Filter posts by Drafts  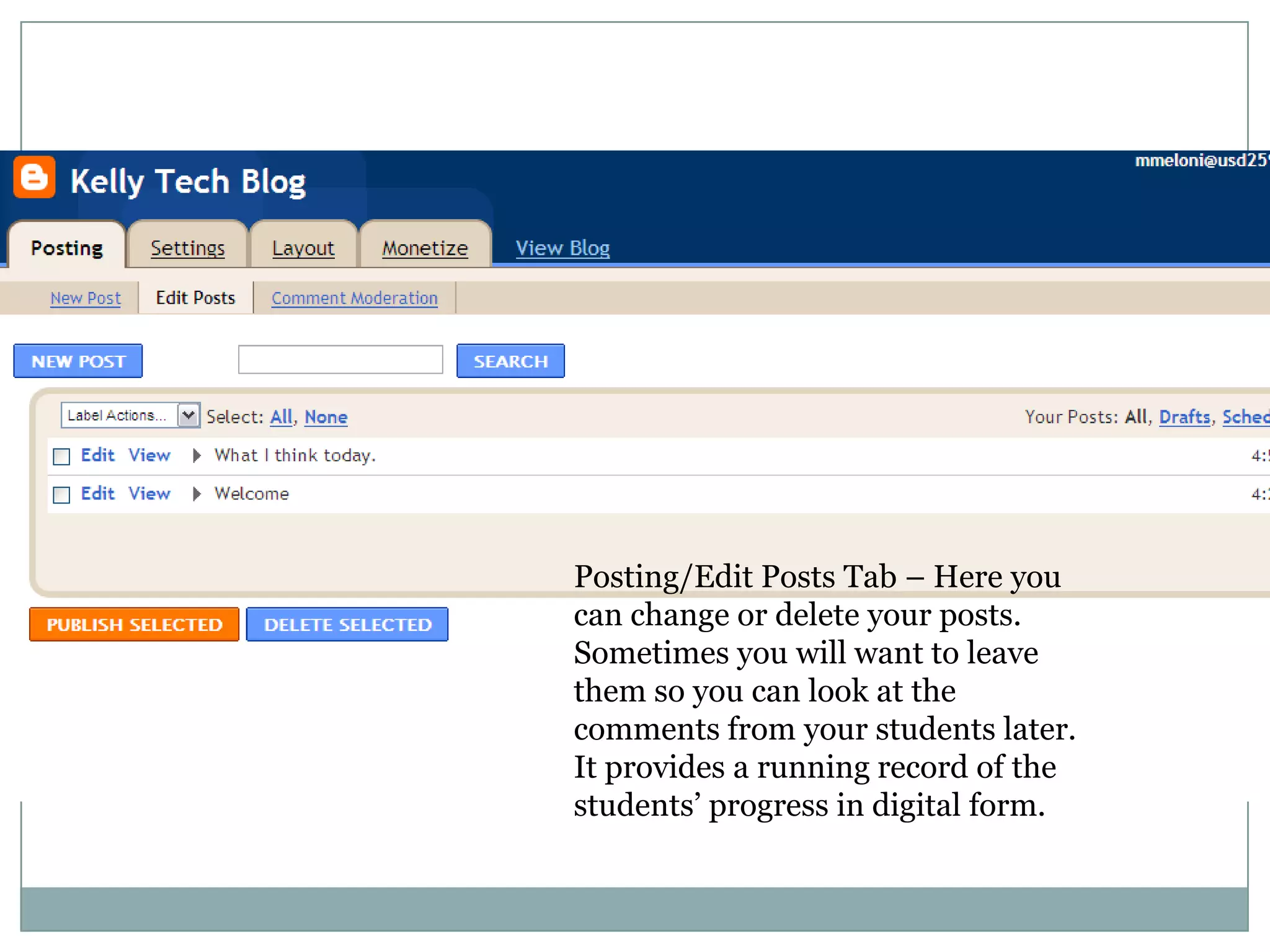point(1184,416)
